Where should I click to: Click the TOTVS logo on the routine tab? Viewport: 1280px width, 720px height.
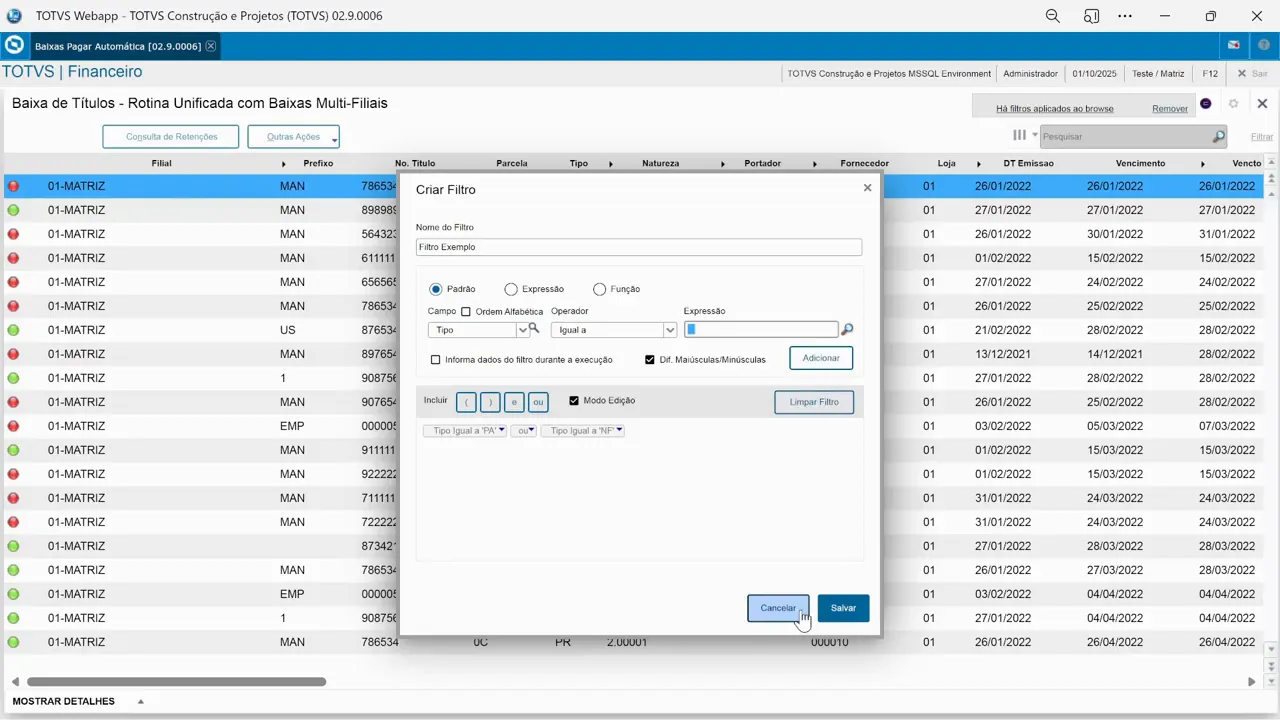coord(14,46)
